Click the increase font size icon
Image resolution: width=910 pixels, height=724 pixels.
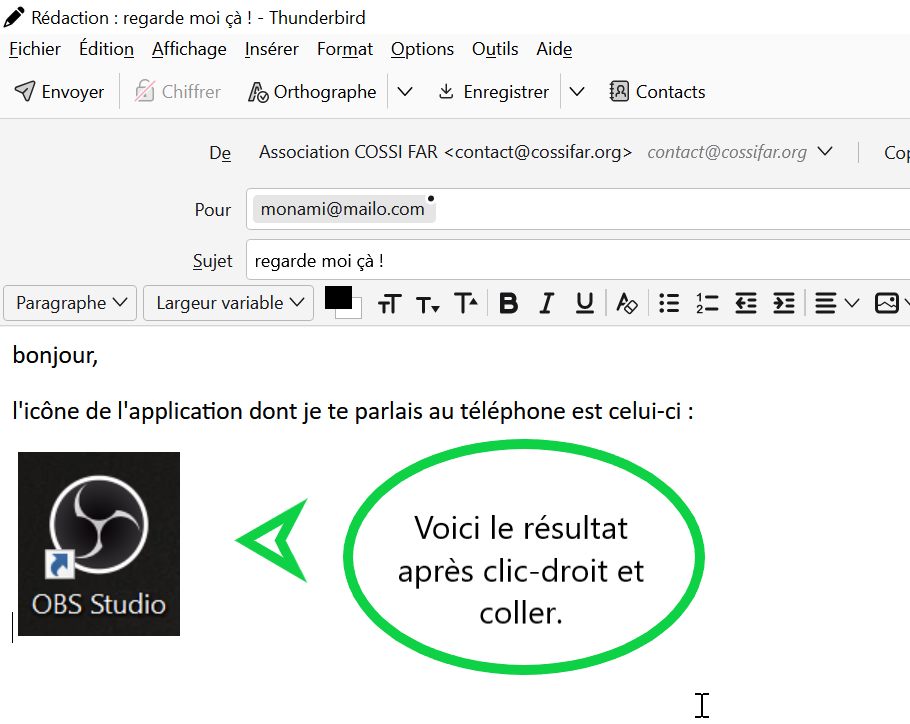(466, 304)
